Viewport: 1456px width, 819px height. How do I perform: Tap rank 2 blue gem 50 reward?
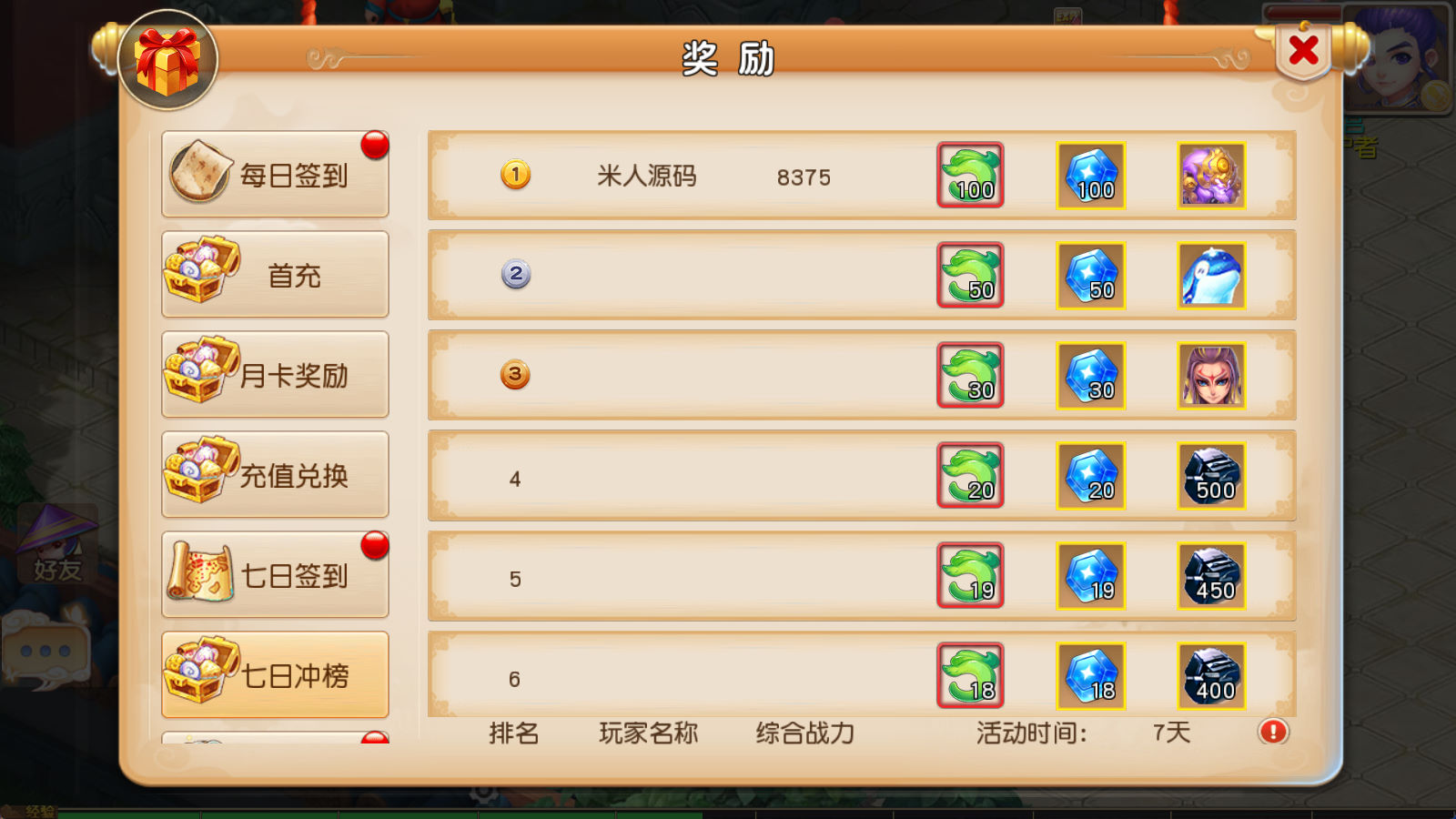click(1091, 276)
